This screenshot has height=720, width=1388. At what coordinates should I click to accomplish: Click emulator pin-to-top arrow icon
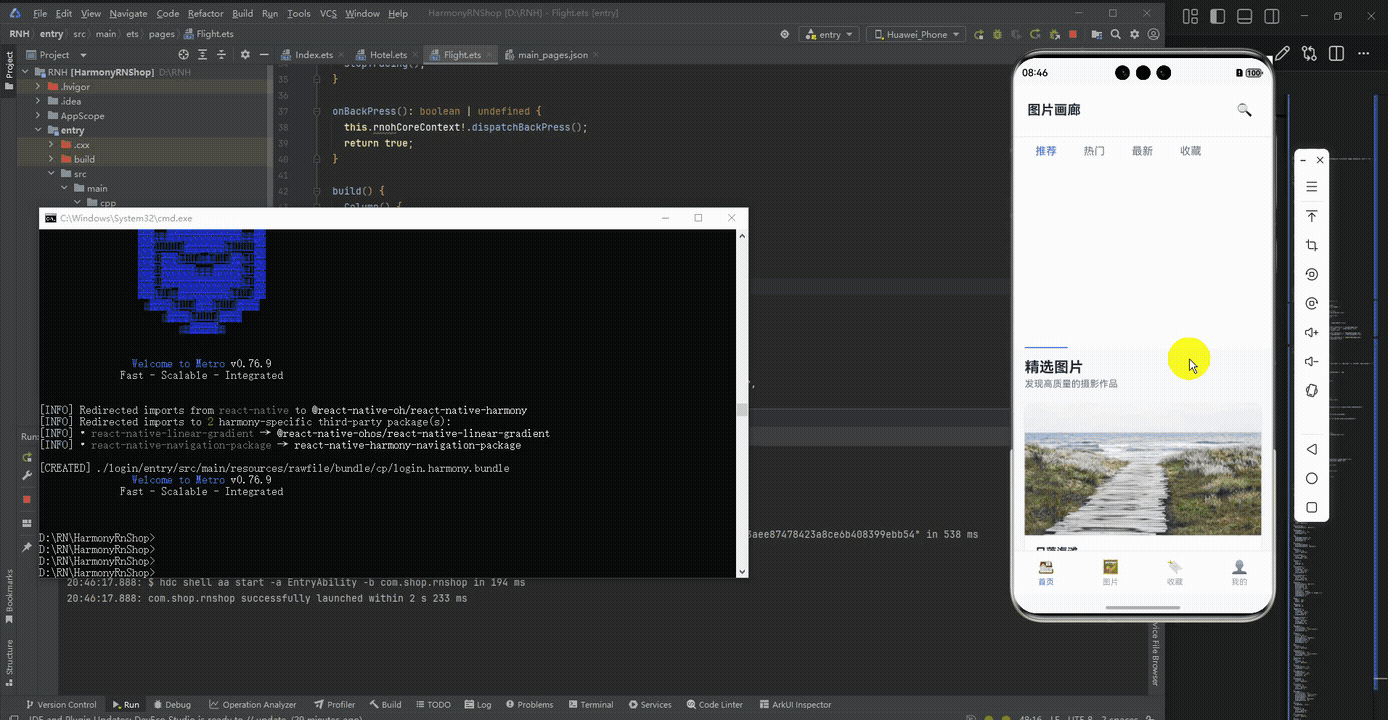point(1312,216)
